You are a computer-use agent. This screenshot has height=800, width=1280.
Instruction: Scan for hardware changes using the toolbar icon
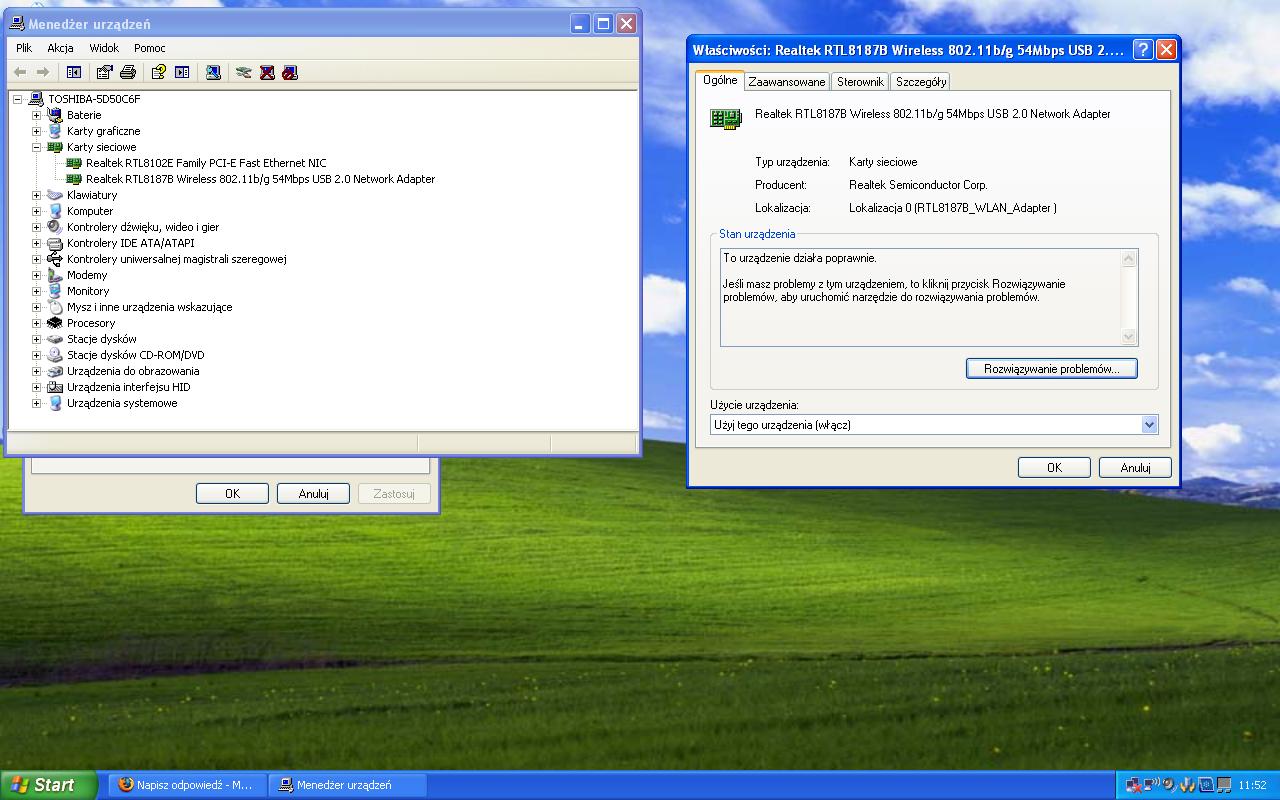(213, 72)
